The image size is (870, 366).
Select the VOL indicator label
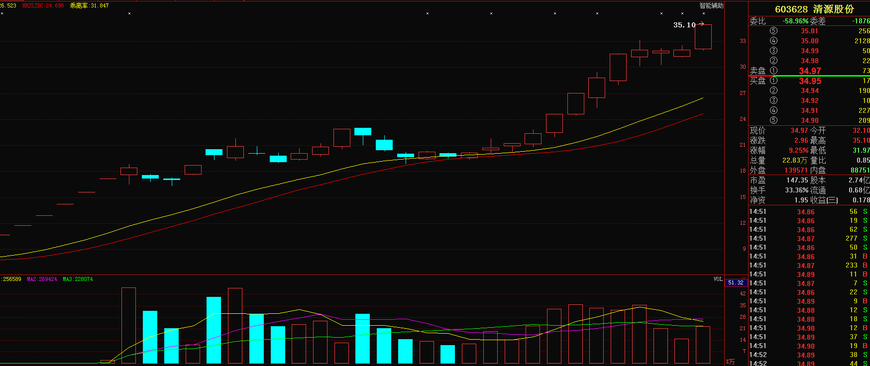tap(717, 279)
